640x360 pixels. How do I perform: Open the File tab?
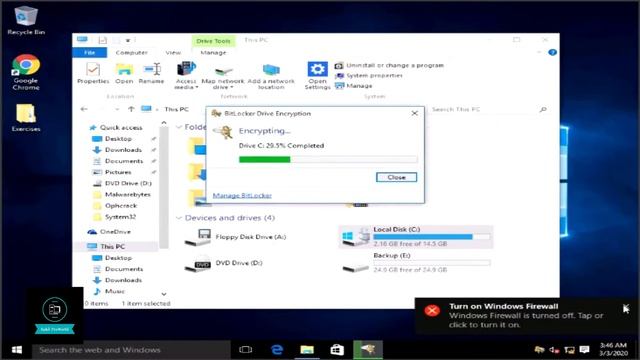tap(89, 53)
